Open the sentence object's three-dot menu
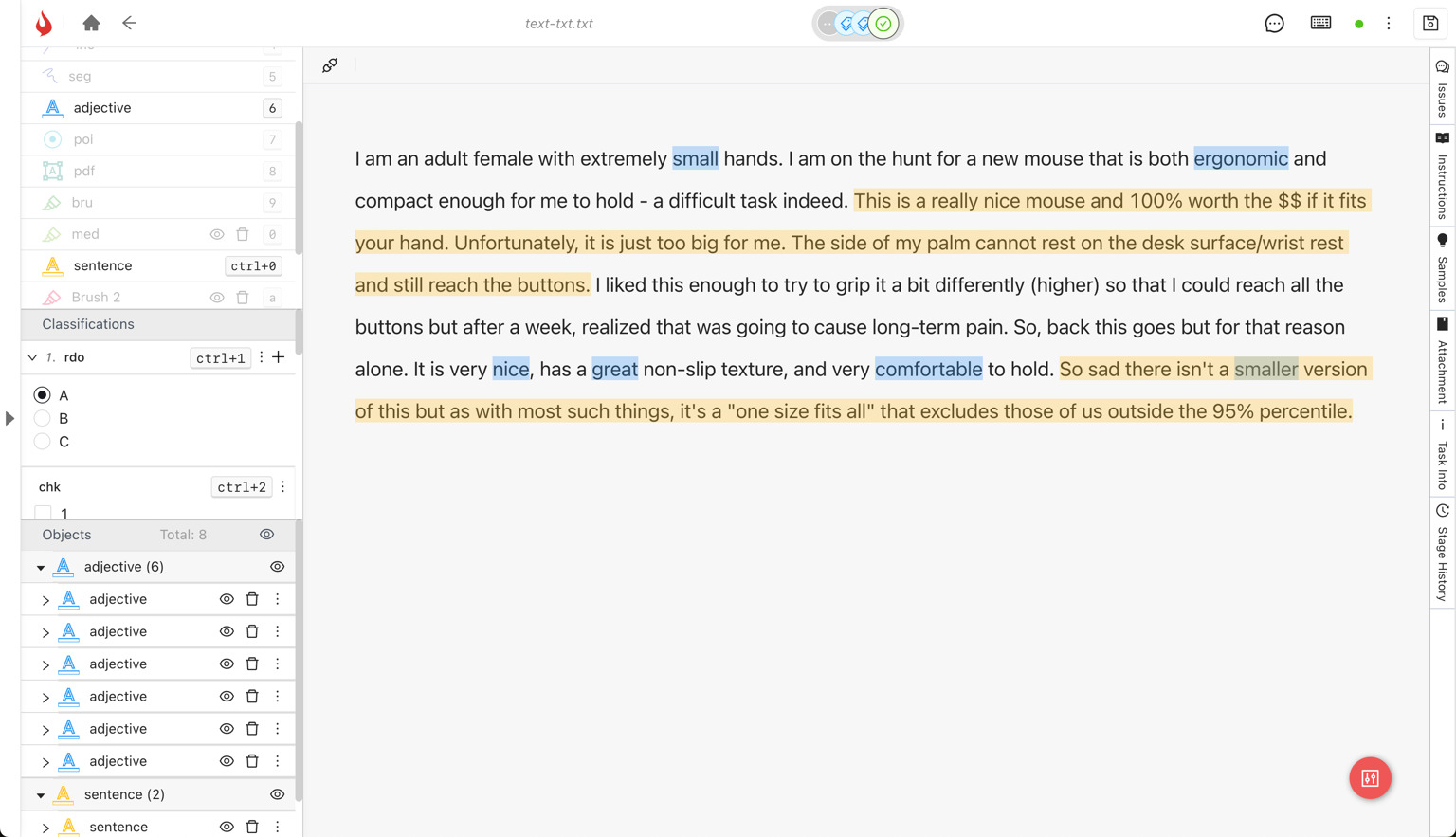The image size is (1456, 837). click(278, 827)
